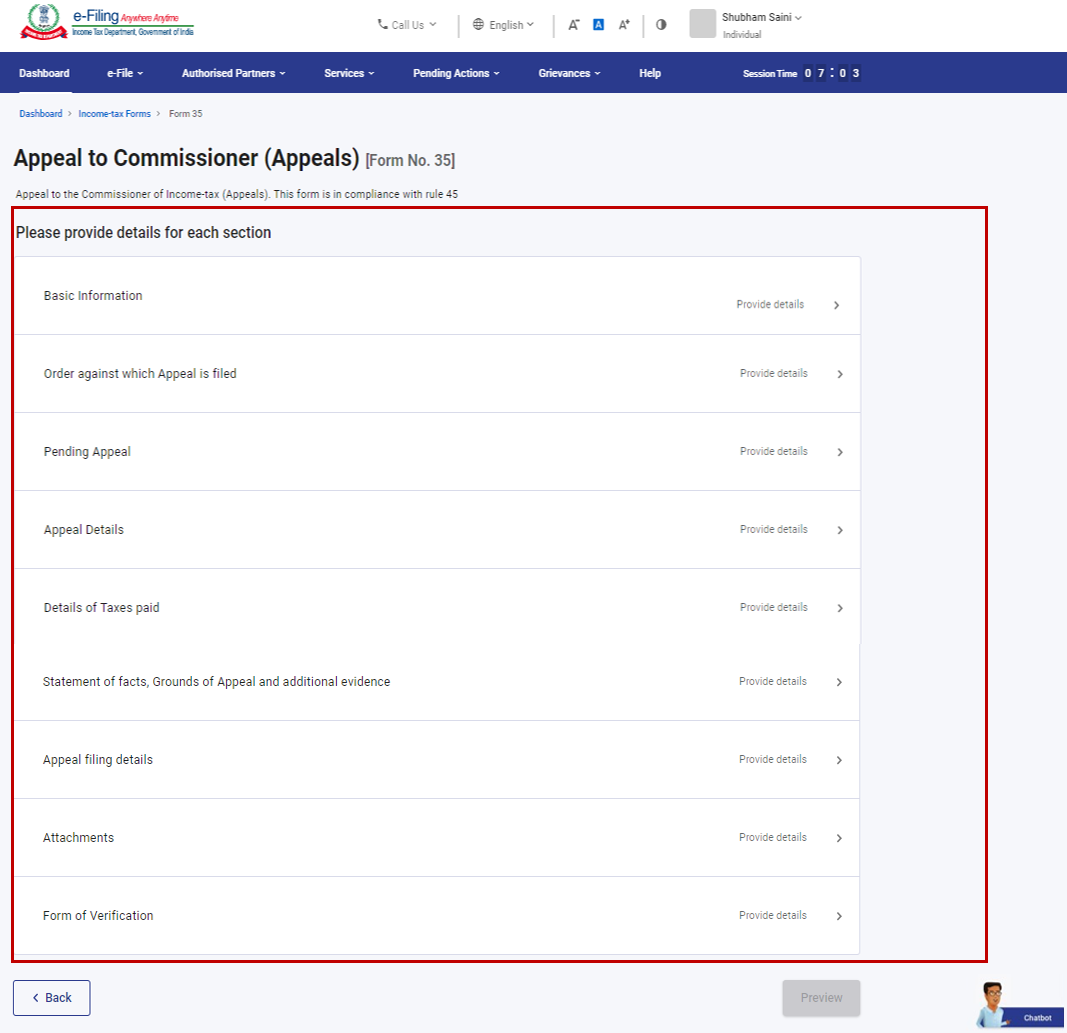Click the Form of Verification chevron
The height and width of the screenshot is (1033, 1067).
pyautogui.click(x=840, y=916)
